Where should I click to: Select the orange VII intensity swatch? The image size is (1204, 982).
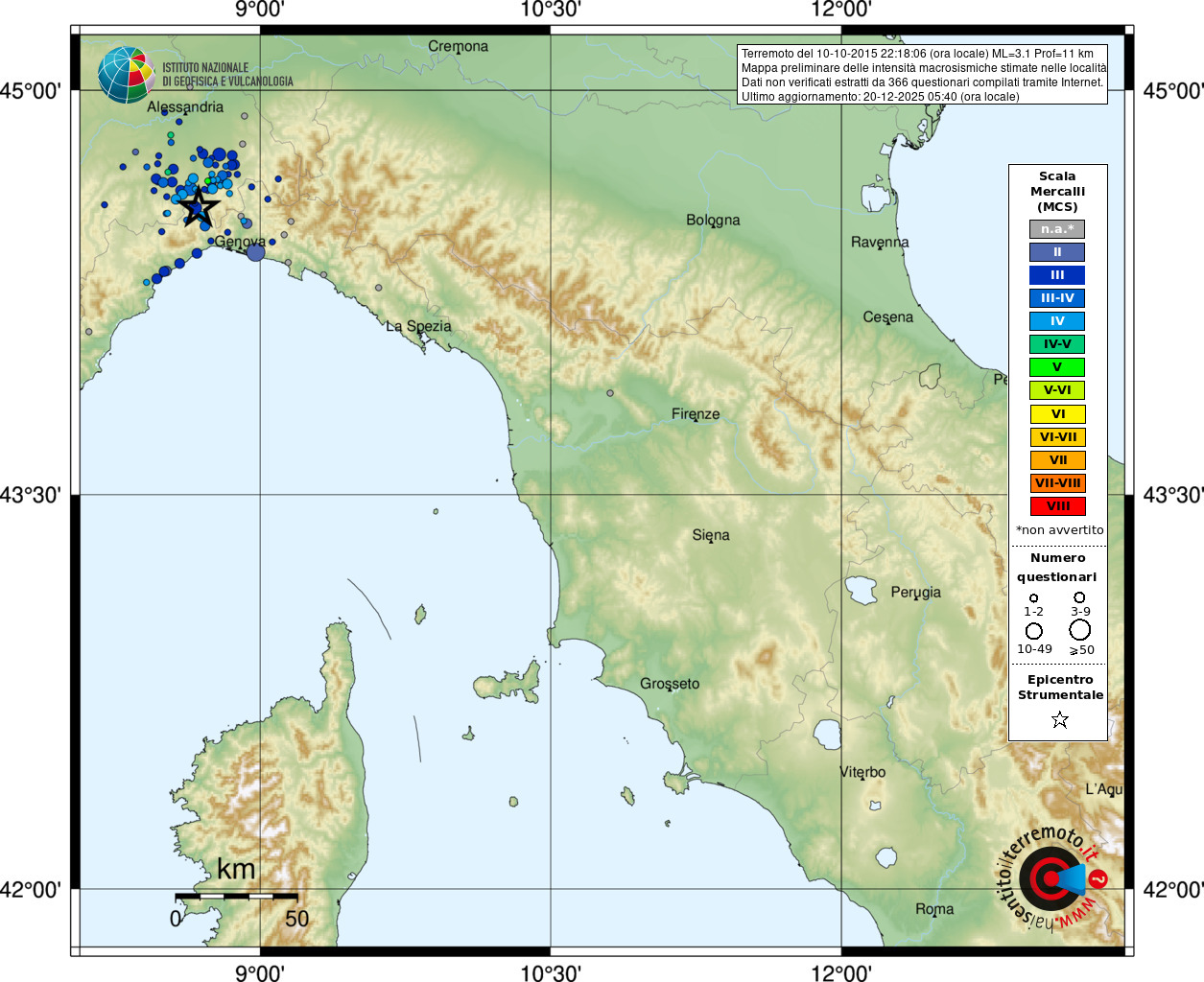[1057, 460]
